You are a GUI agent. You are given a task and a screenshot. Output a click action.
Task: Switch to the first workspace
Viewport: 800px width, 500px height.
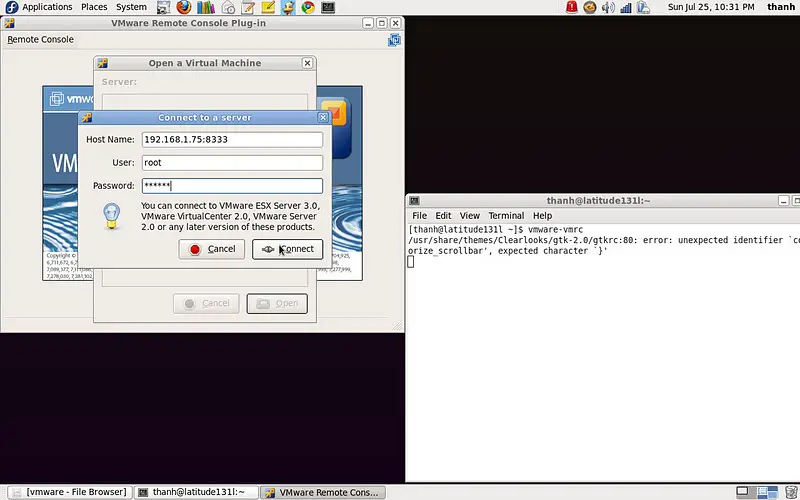click(x=762, y=492)
